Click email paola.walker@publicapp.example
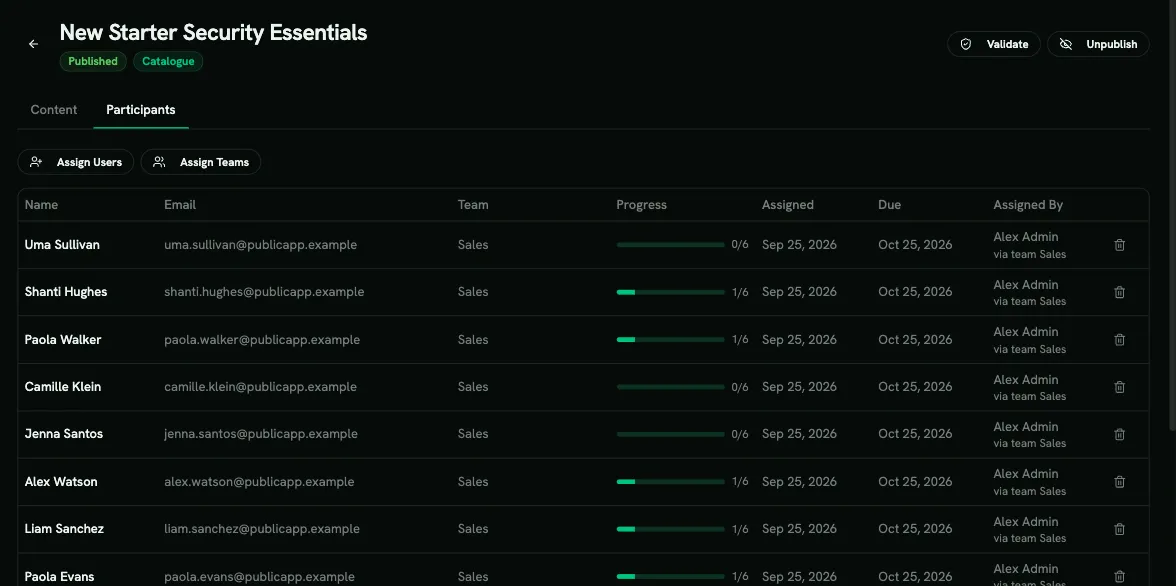 (262, 340)
